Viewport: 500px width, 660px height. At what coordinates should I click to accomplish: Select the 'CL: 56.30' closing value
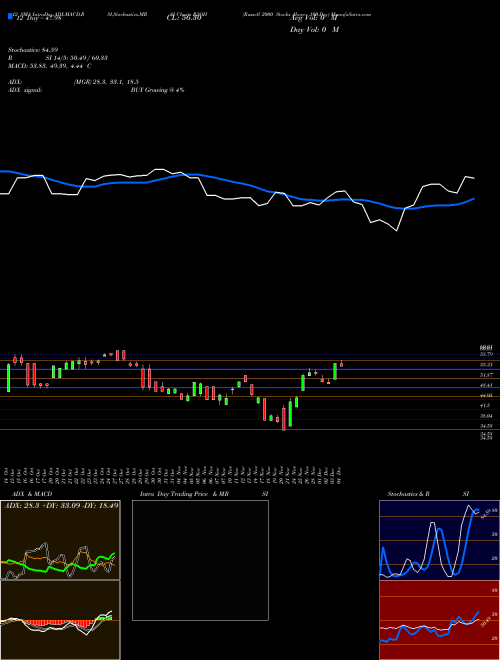click(x=184, y=19)
